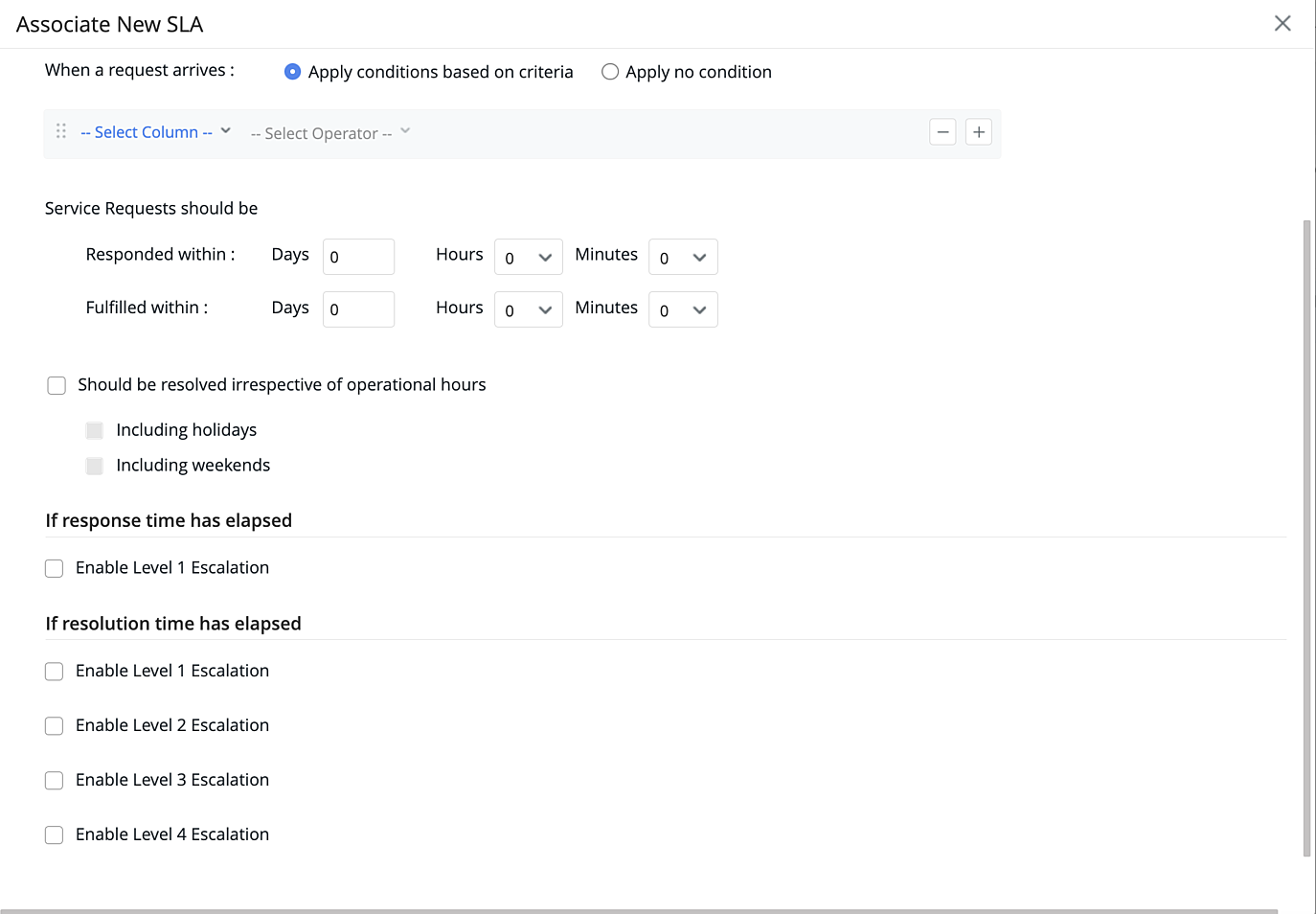Click the plus icon to add a condition
Image resolution: width=1316 pixels, height=914 pixels.
click(x=978, y=131)
